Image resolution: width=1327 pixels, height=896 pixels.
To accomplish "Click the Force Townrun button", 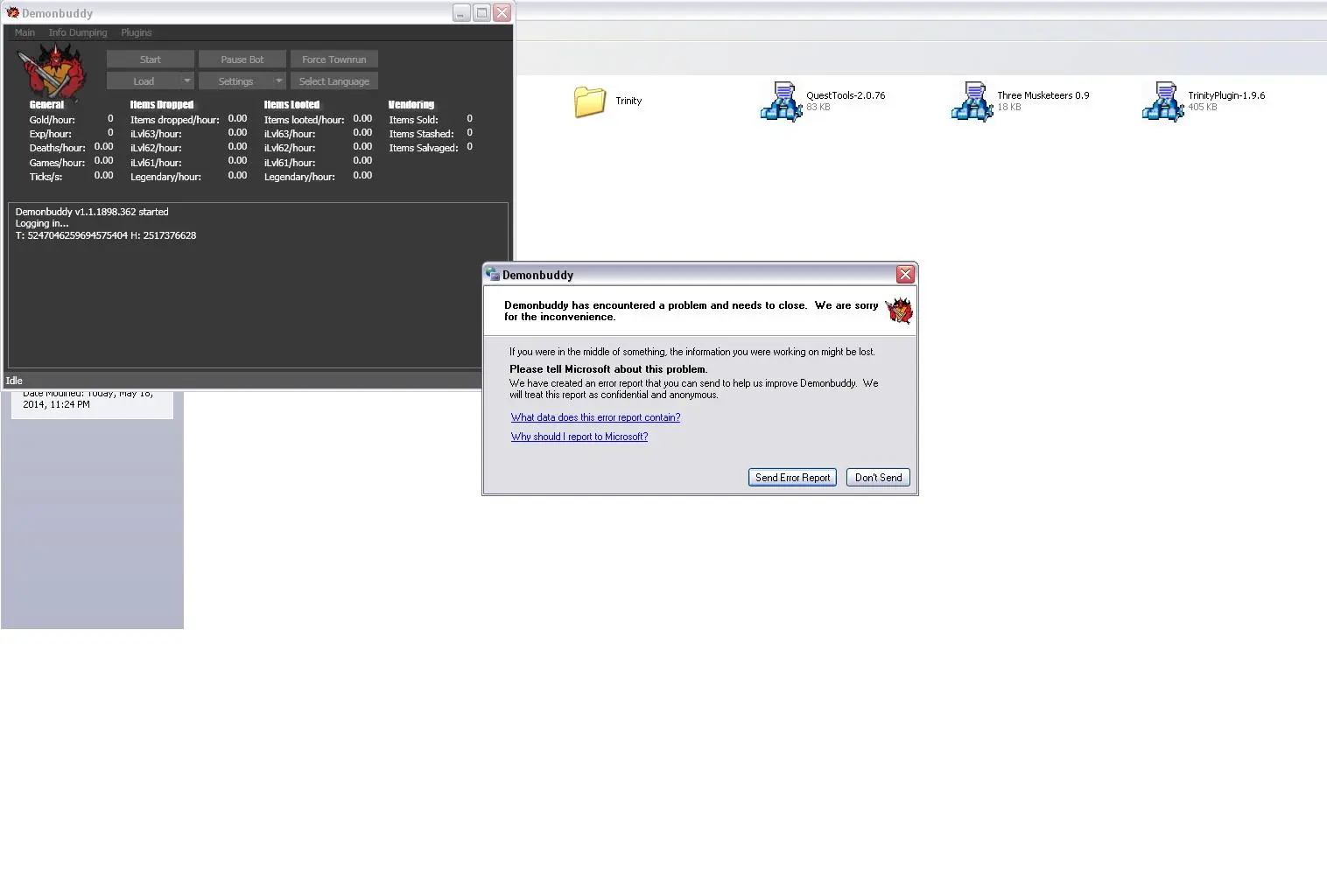I will (x=334, y=59).
